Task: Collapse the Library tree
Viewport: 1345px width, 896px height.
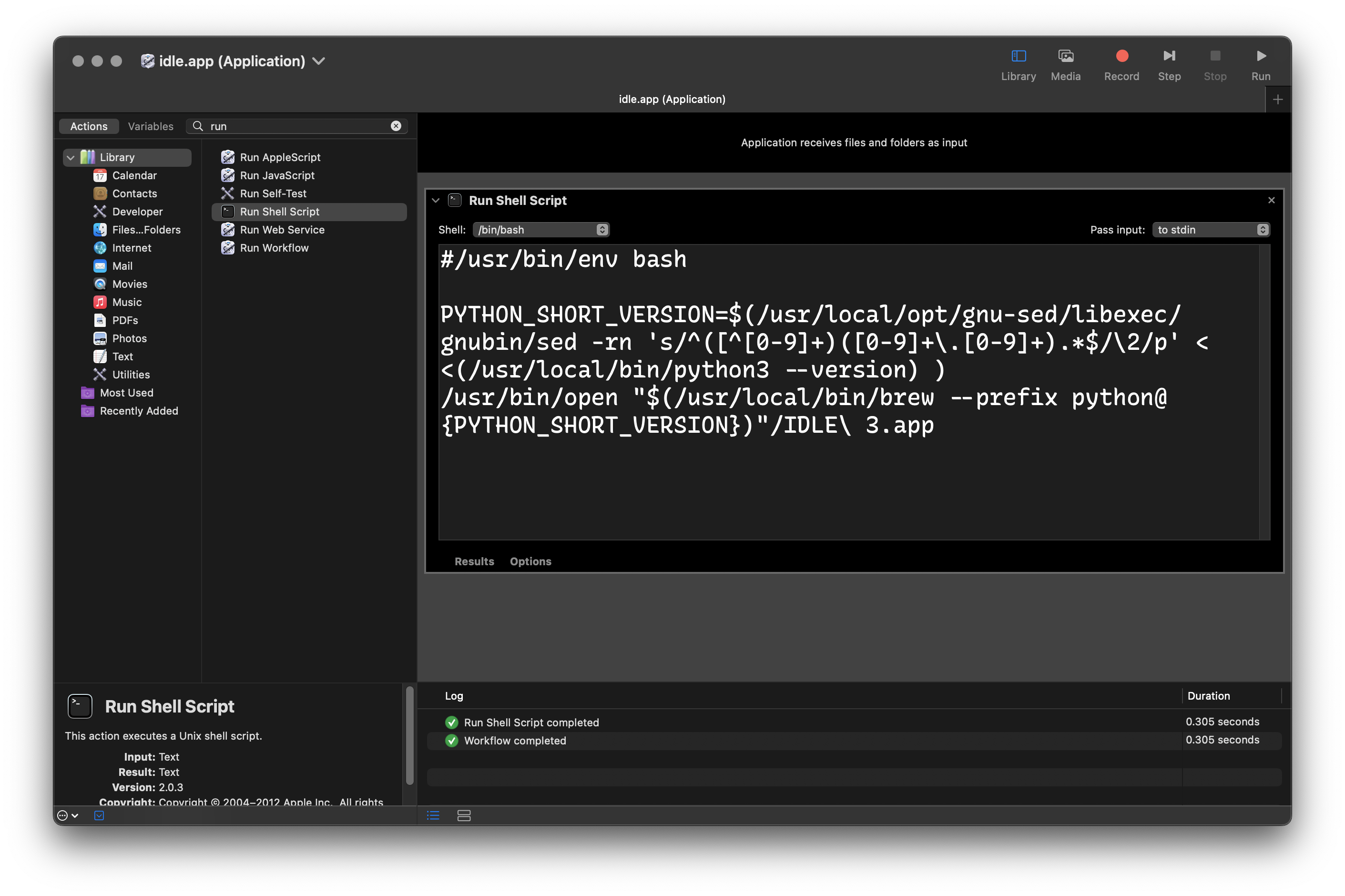Action: tap(70, 157)
